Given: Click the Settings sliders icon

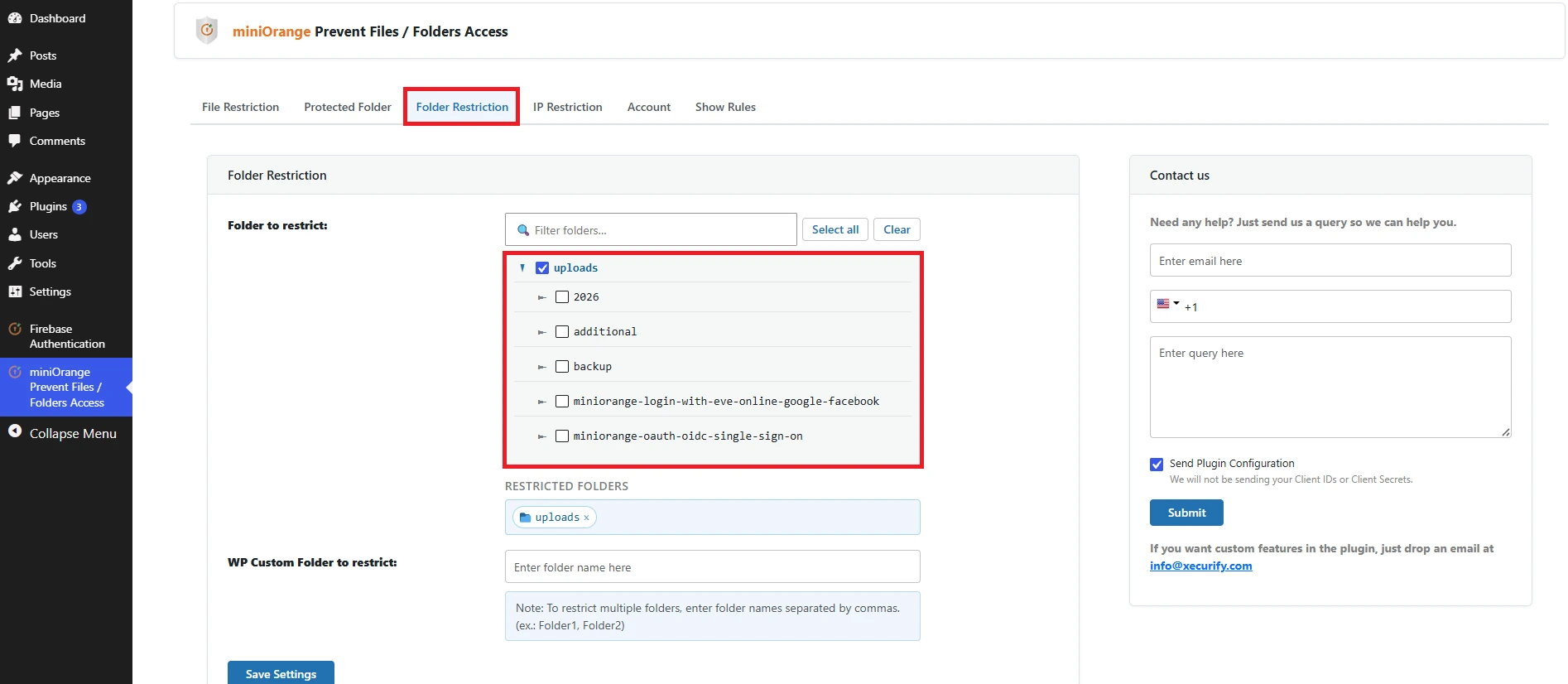Looking at the screenshot, I should point(15,291).
